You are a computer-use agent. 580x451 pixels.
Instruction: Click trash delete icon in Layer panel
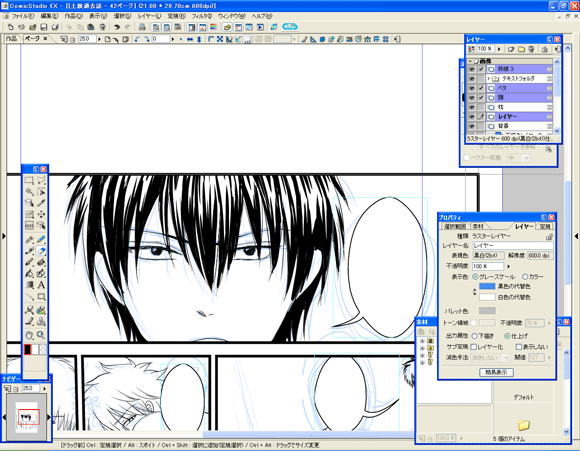click(531, 49)
